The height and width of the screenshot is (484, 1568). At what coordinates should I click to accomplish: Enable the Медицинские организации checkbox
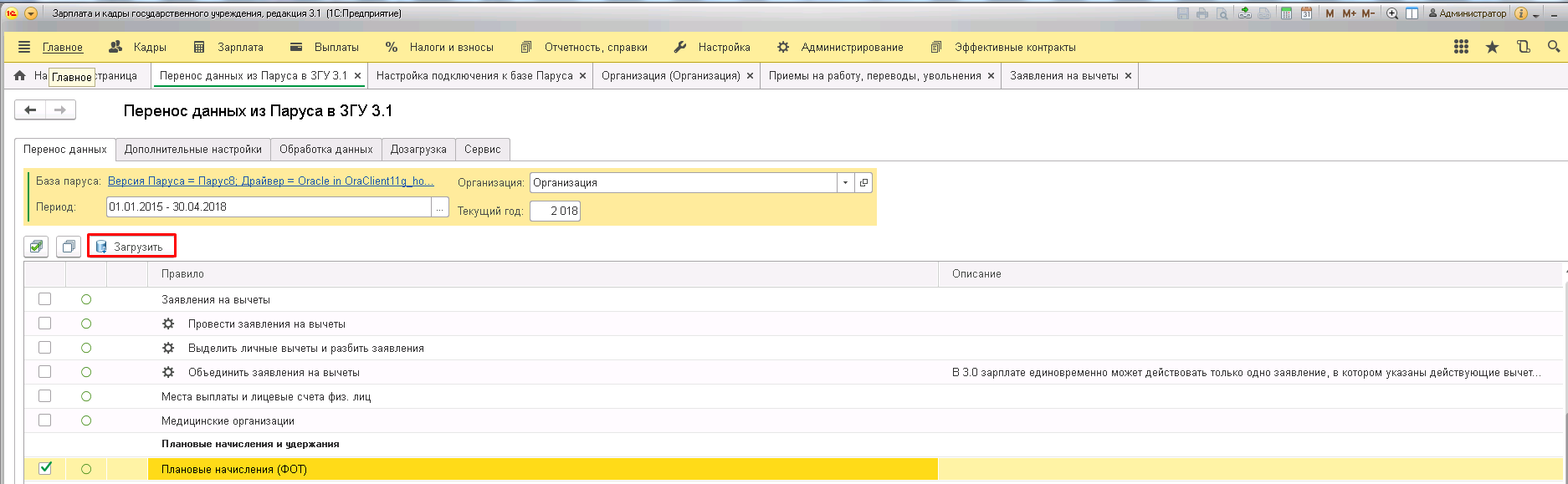pyautogui.click(x=45, y=420)
